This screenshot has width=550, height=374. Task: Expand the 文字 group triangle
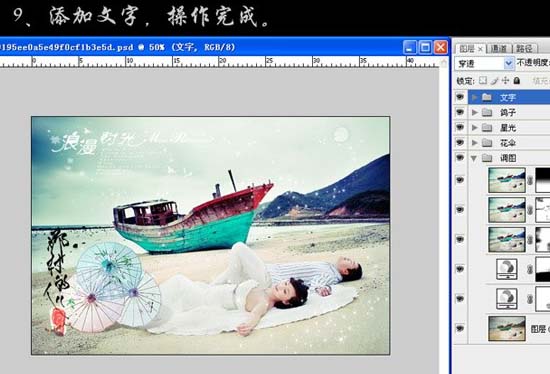(475, 97)
